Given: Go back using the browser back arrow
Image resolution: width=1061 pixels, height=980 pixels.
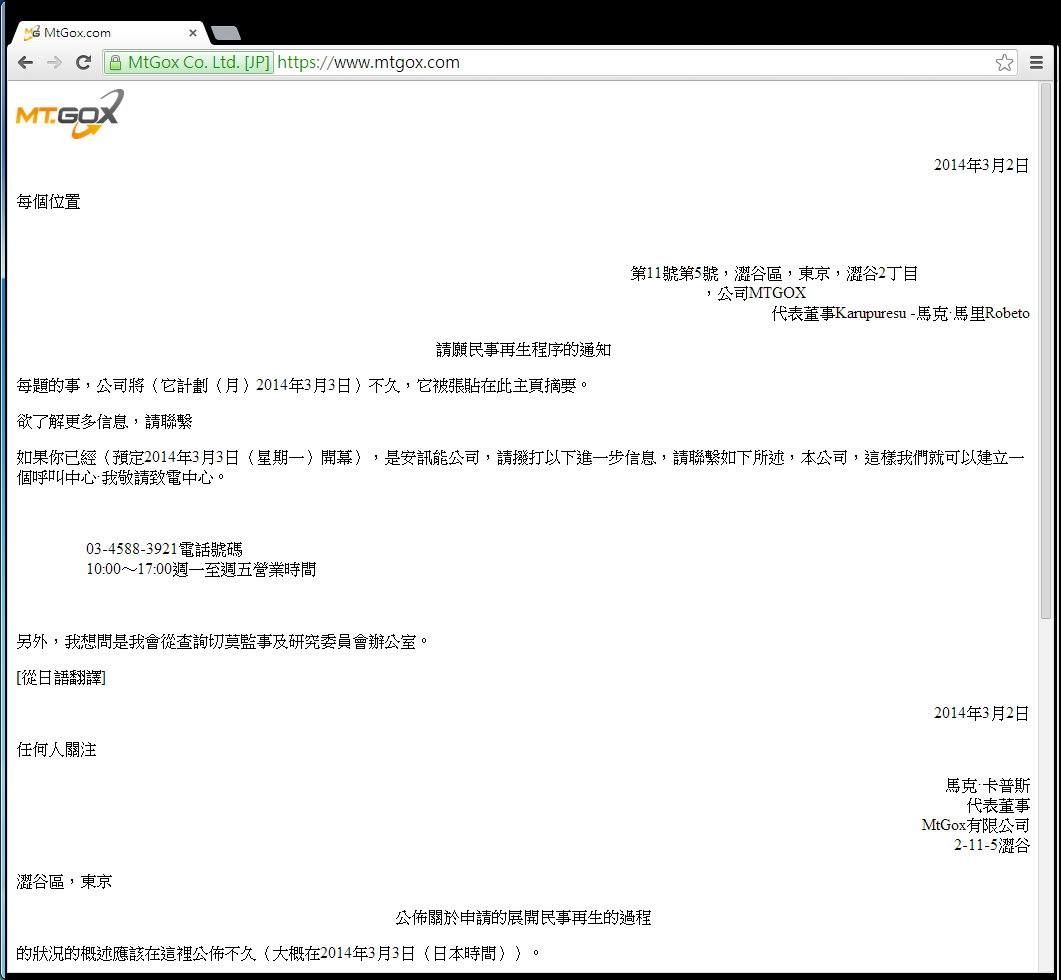Looking at the screenshot, I should pyautogui.click(x=26, y=62).
